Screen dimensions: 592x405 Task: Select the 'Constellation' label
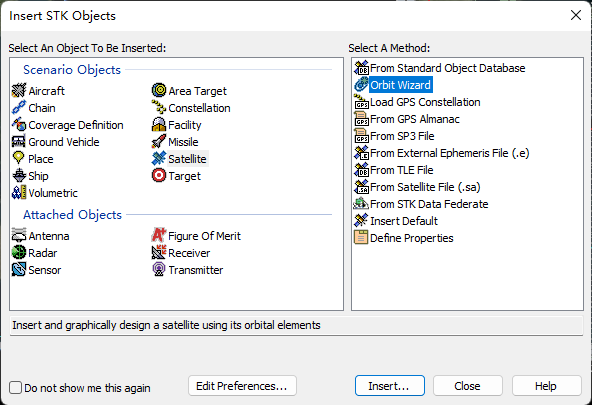click(x=199, y=108)
